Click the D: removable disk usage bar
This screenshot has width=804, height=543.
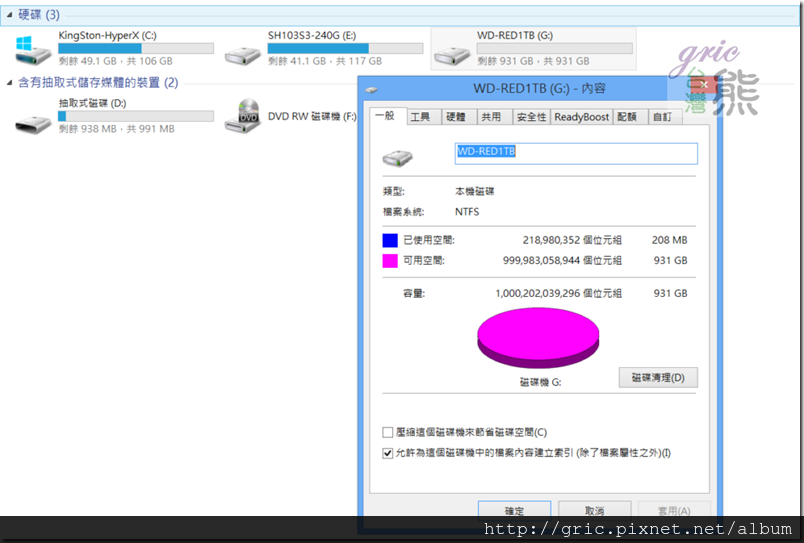(x=136, y=116)
